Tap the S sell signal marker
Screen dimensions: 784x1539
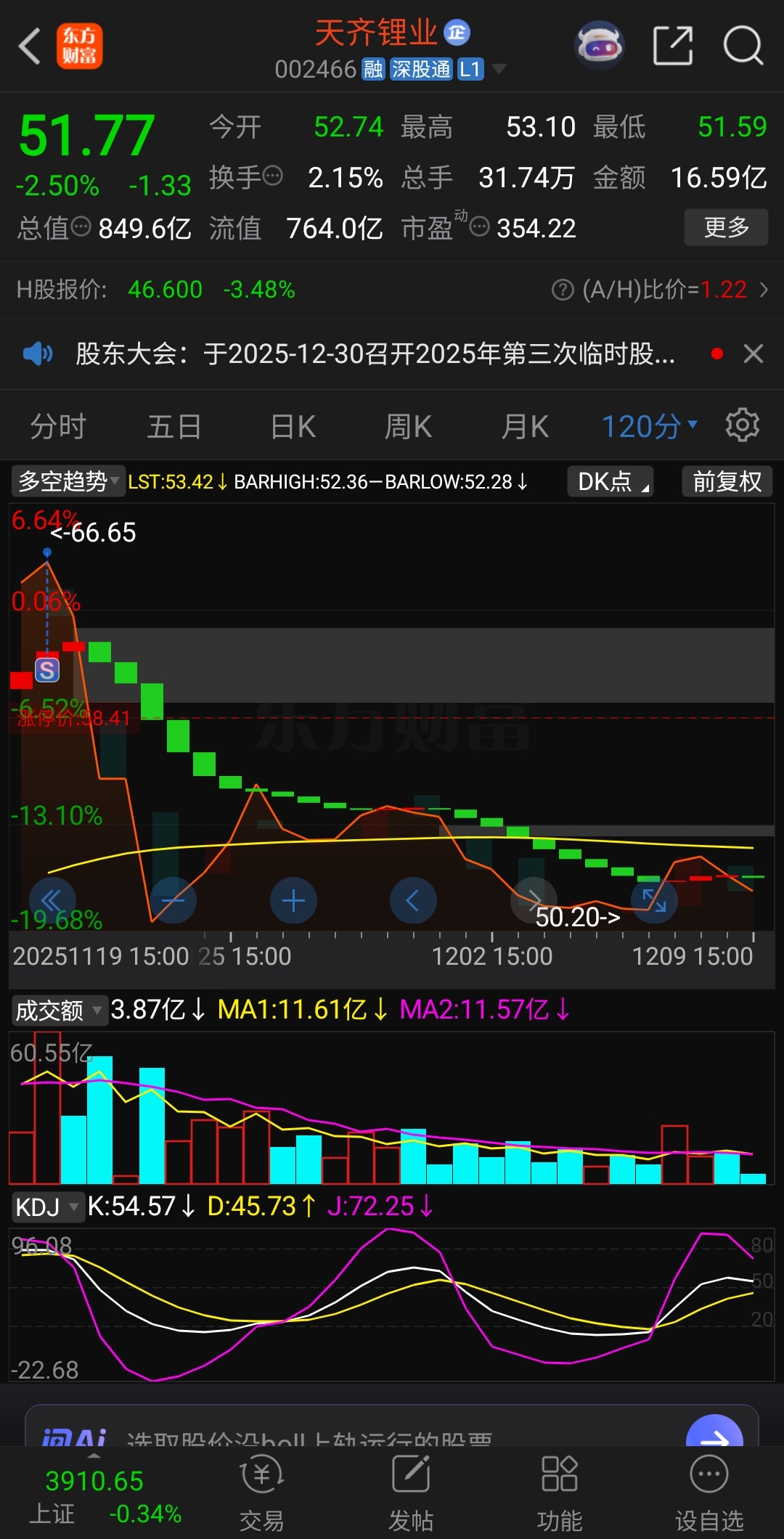point(47,670)
